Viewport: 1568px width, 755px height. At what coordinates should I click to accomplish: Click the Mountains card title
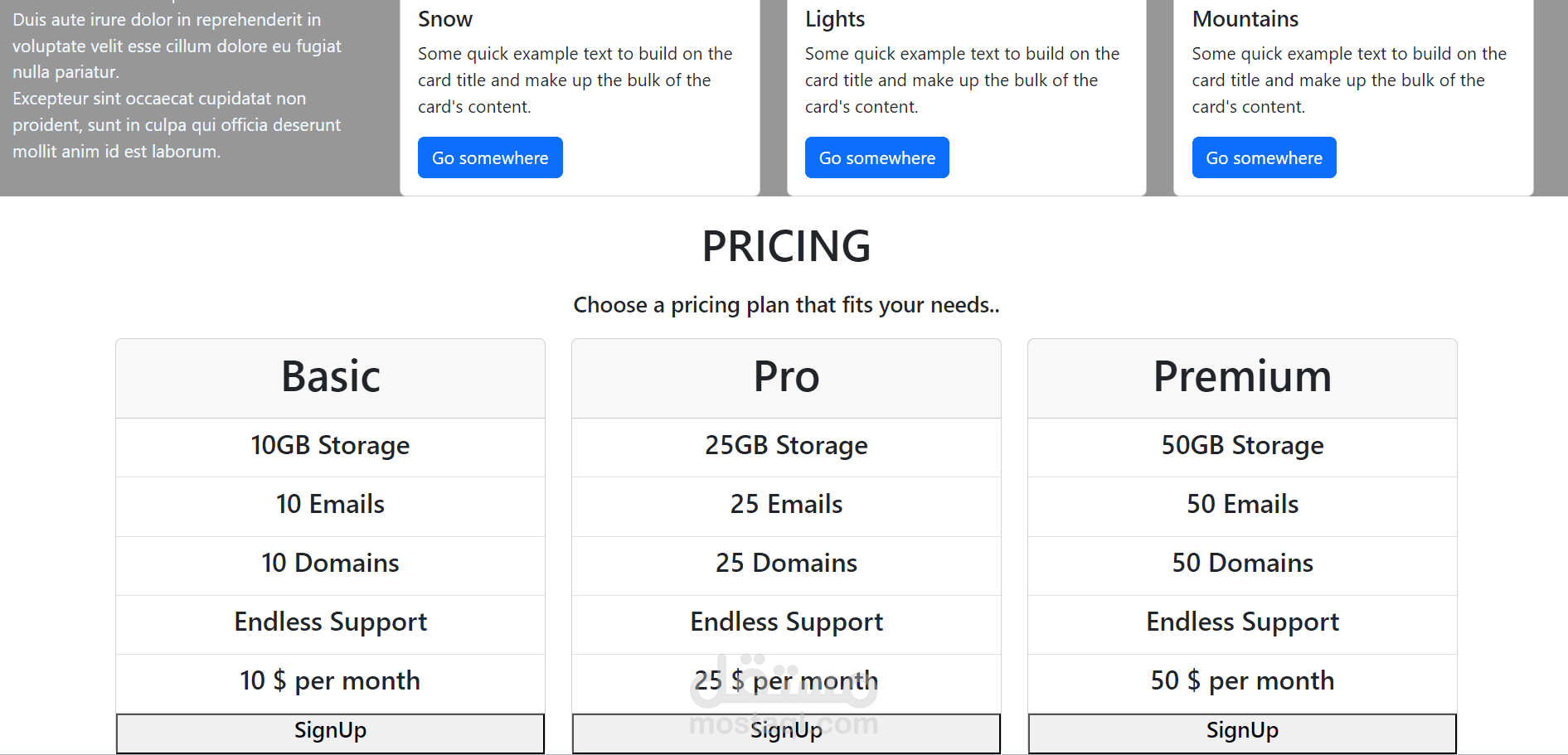[1245, 19]
